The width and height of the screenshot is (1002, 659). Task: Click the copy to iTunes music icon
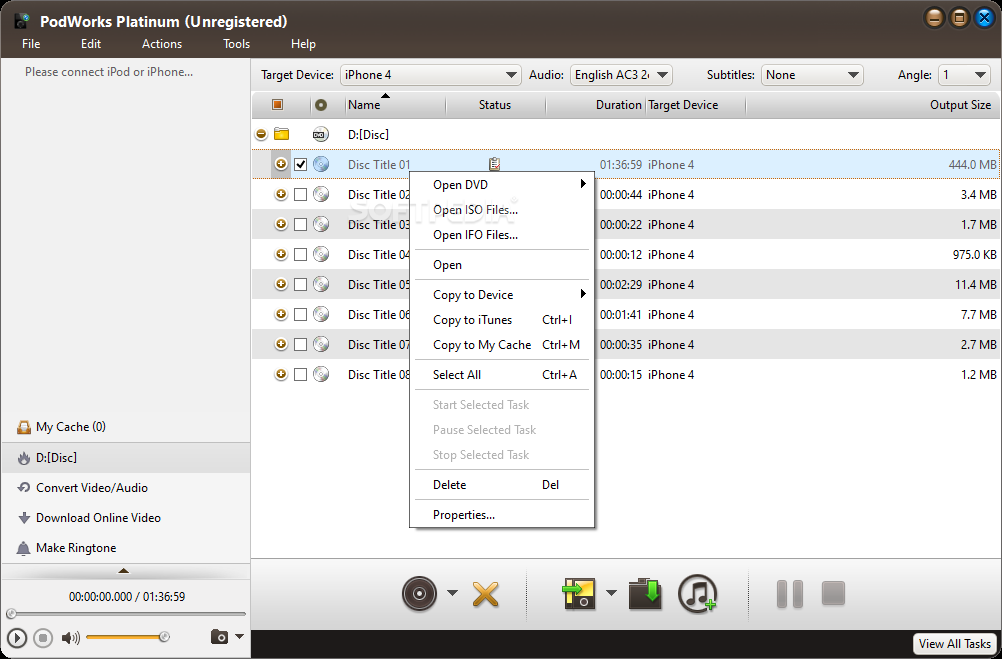(697, 594)
